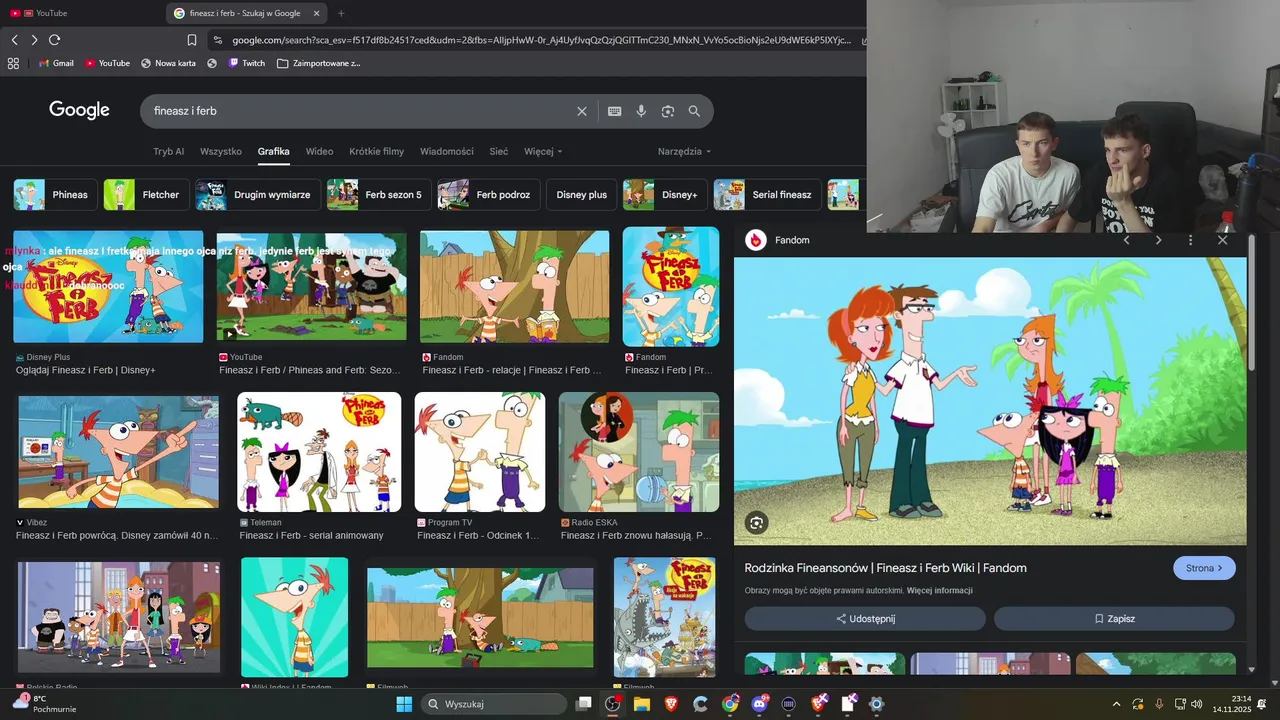Image resolution: width=1280 pixels, height=720 pixels.
Task: Open the on-screen keyboard input tool
Action: 614,111
